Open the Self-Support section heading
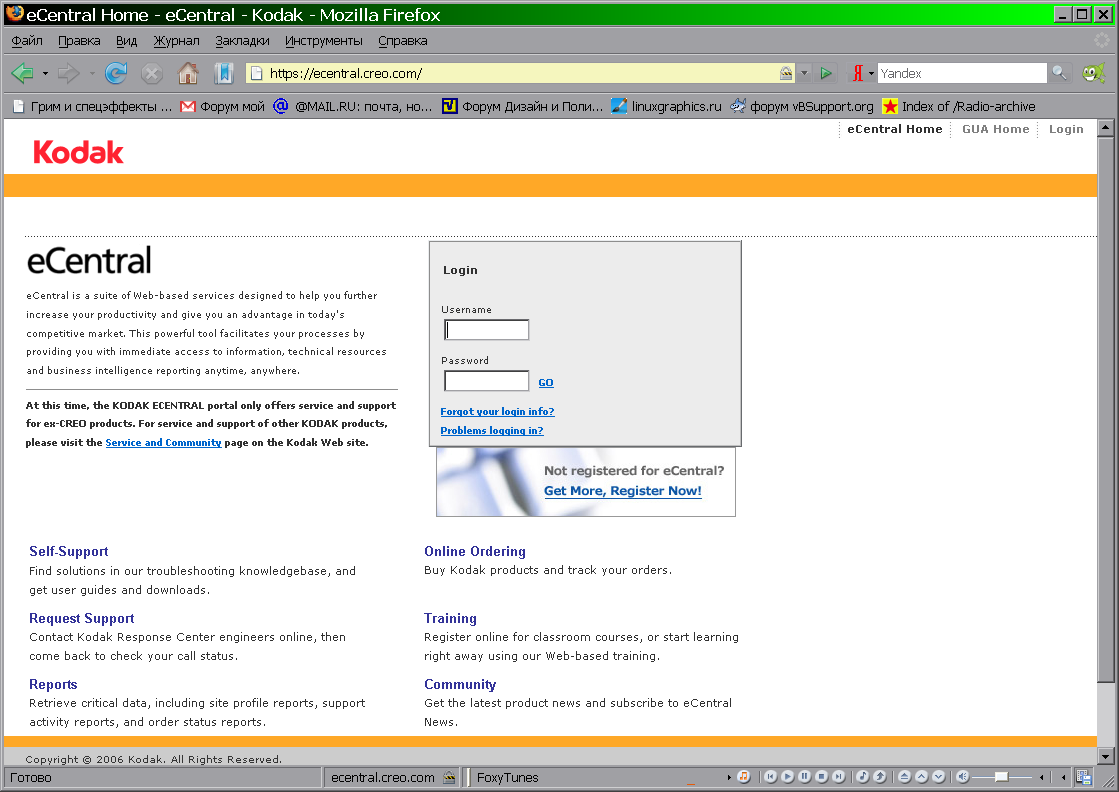 (x=69, y=552)
